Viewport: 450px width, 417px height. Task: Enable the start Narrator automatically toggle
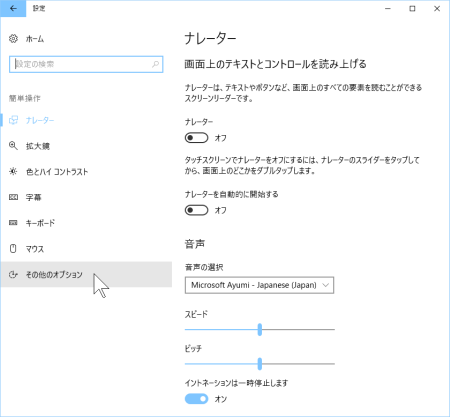tap(197, 210)
